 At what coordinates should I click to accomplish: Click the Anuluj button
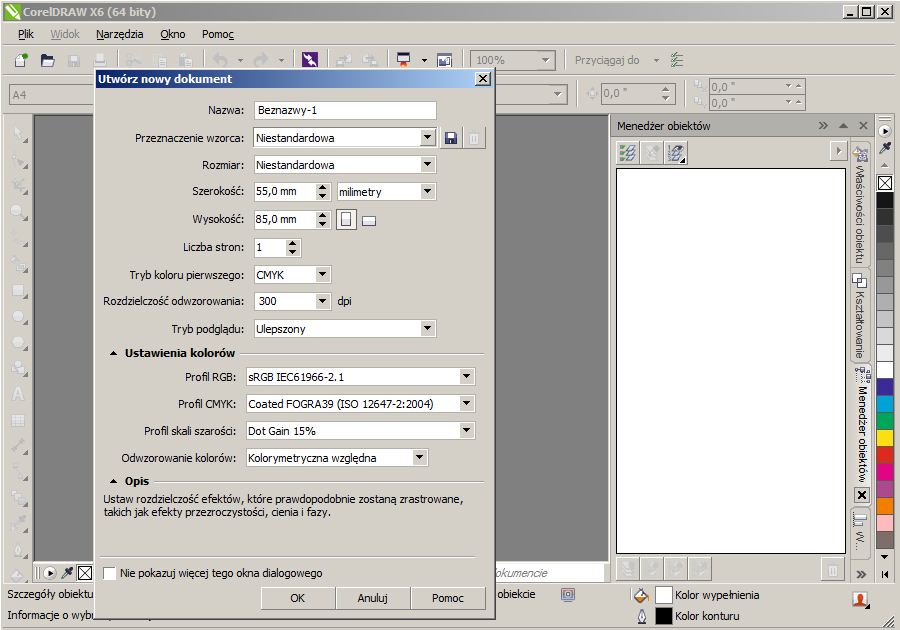point(373,598)
